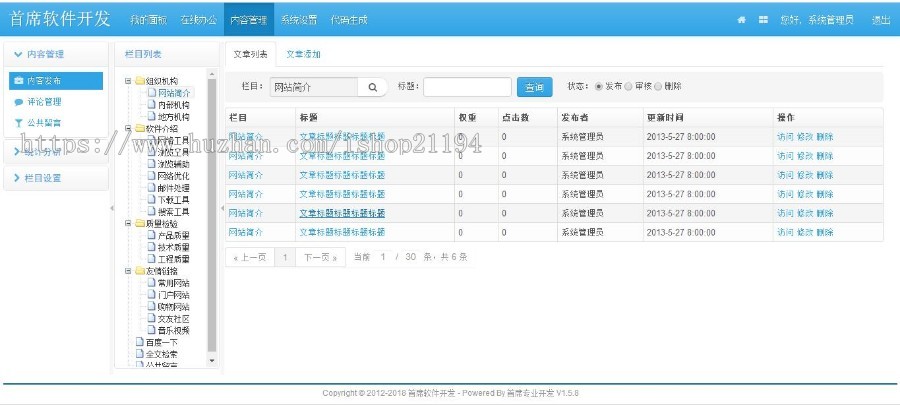Click the funnel icon on 公共留言
900x405 pixels.
click(19, 123)
